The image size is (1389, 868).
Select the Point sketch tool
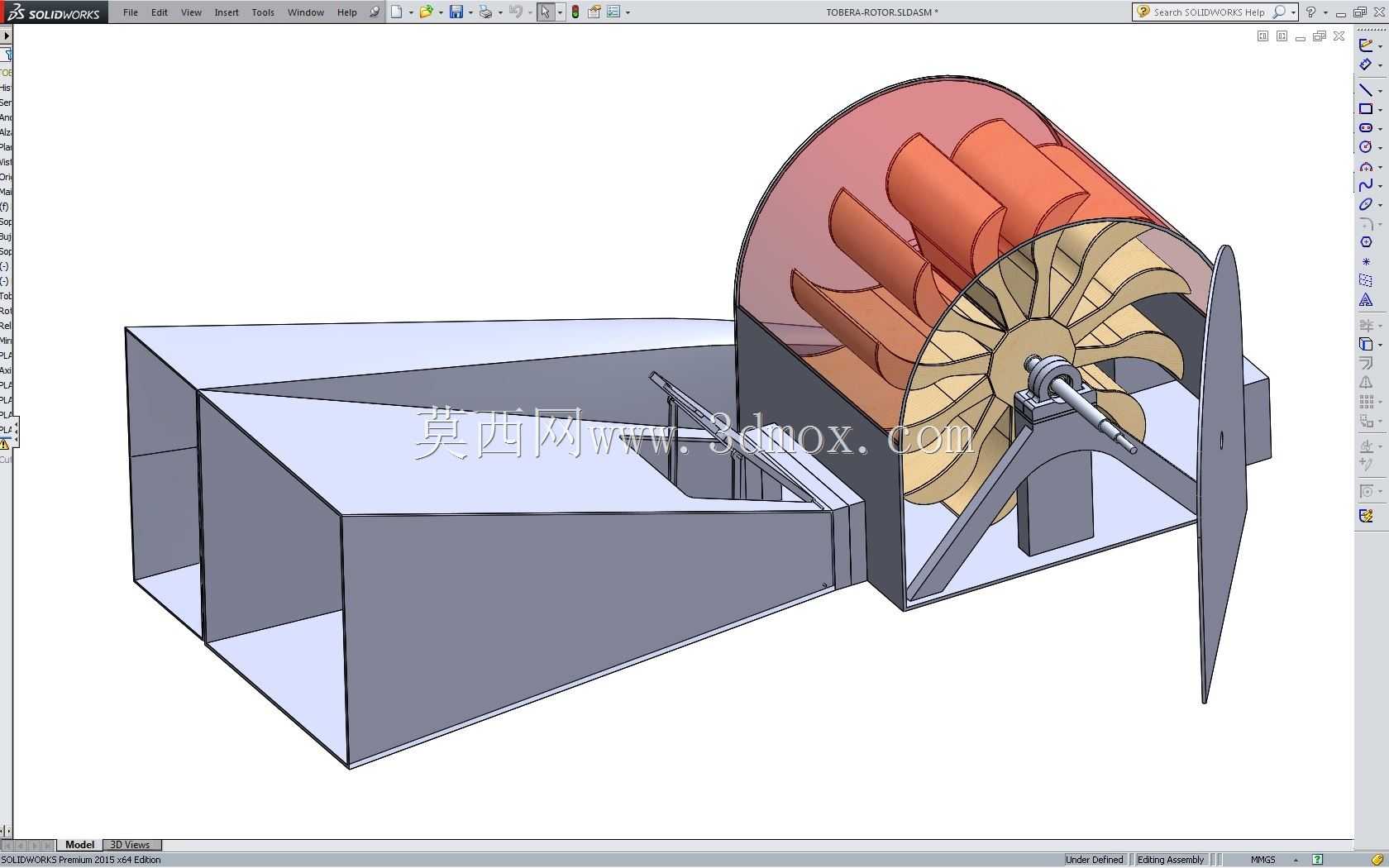1366,262
